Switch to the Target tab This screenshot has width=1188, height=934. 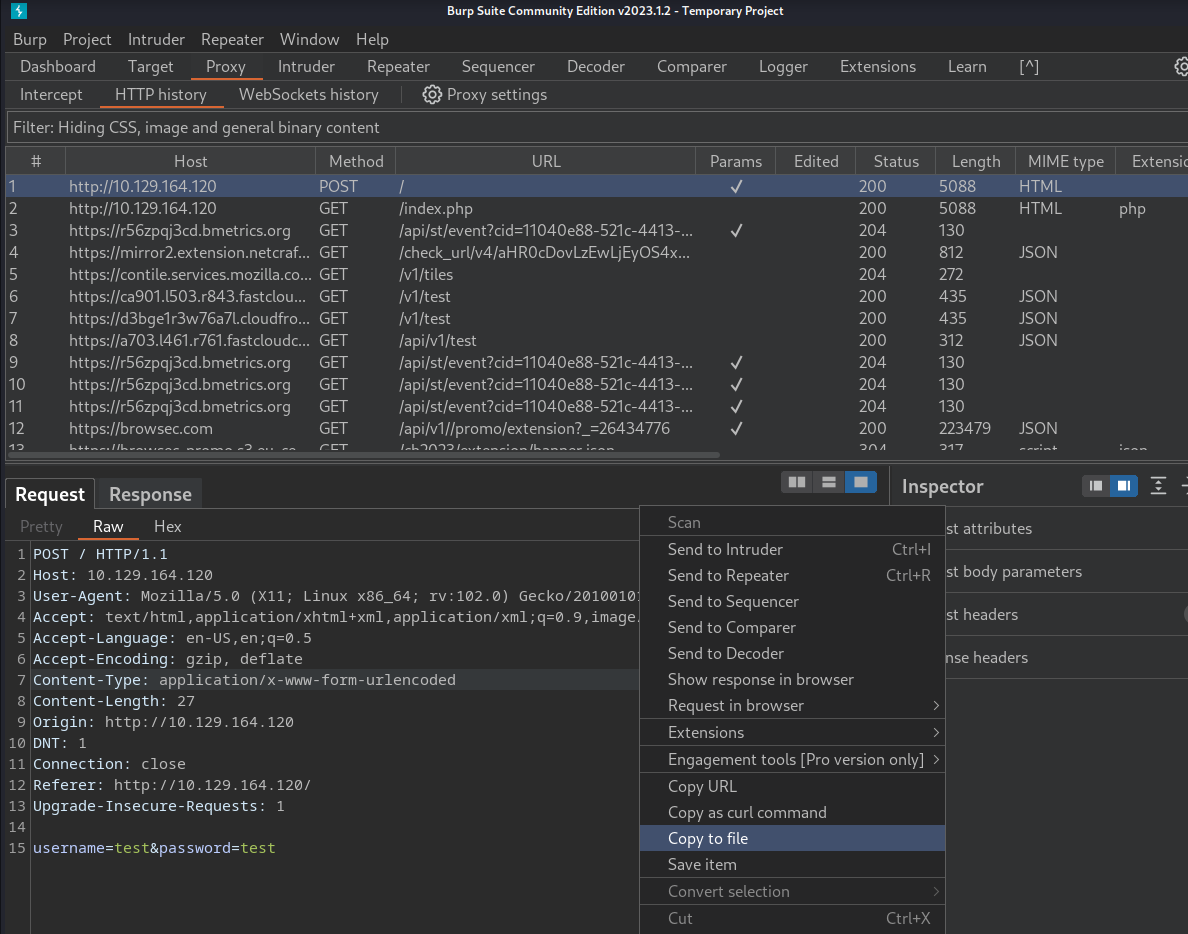(x=151, y=67)
